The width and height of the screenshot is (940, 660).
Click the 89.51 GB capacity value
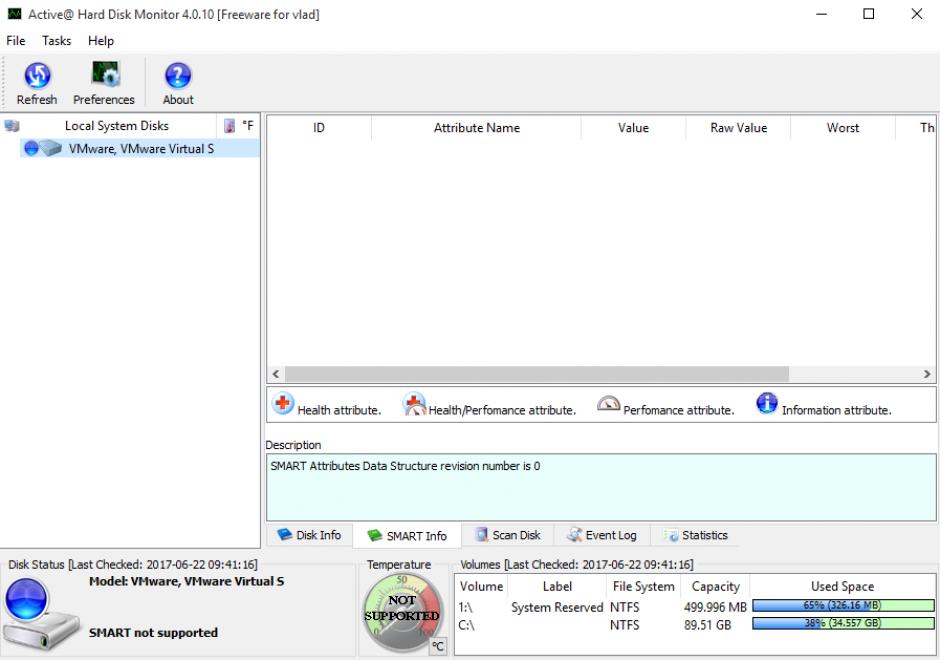point(707,625)
